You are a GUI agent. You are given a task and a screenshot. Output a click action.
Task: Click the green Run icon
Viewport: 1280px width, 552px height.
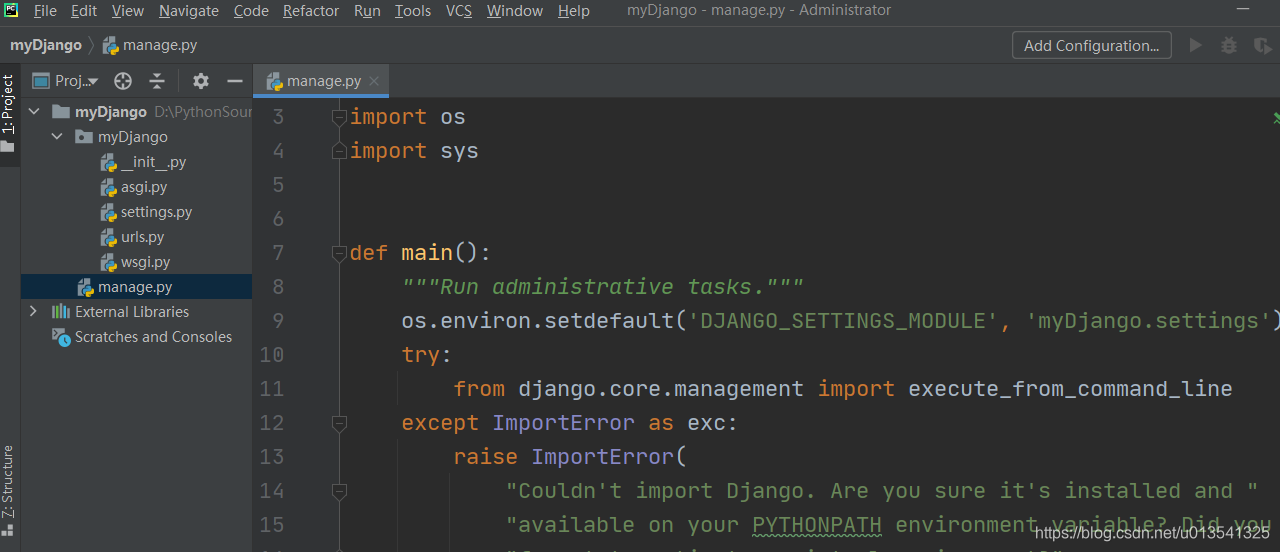[x=1195, y=45]
